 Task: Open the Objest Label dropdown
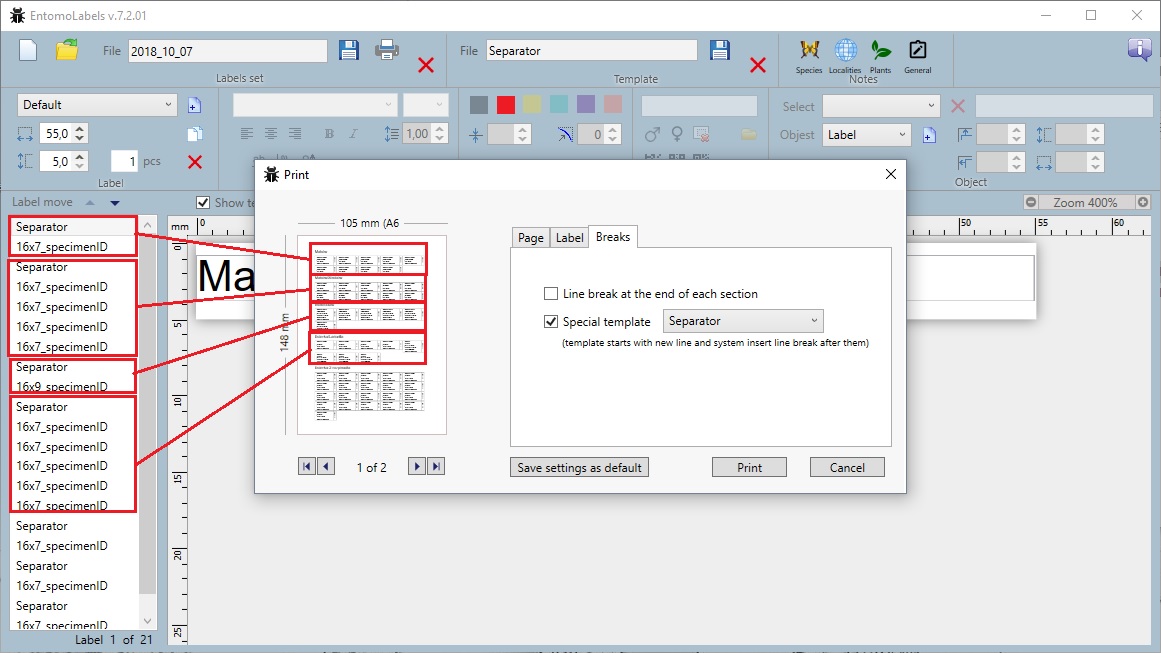[x=866, y=135]
